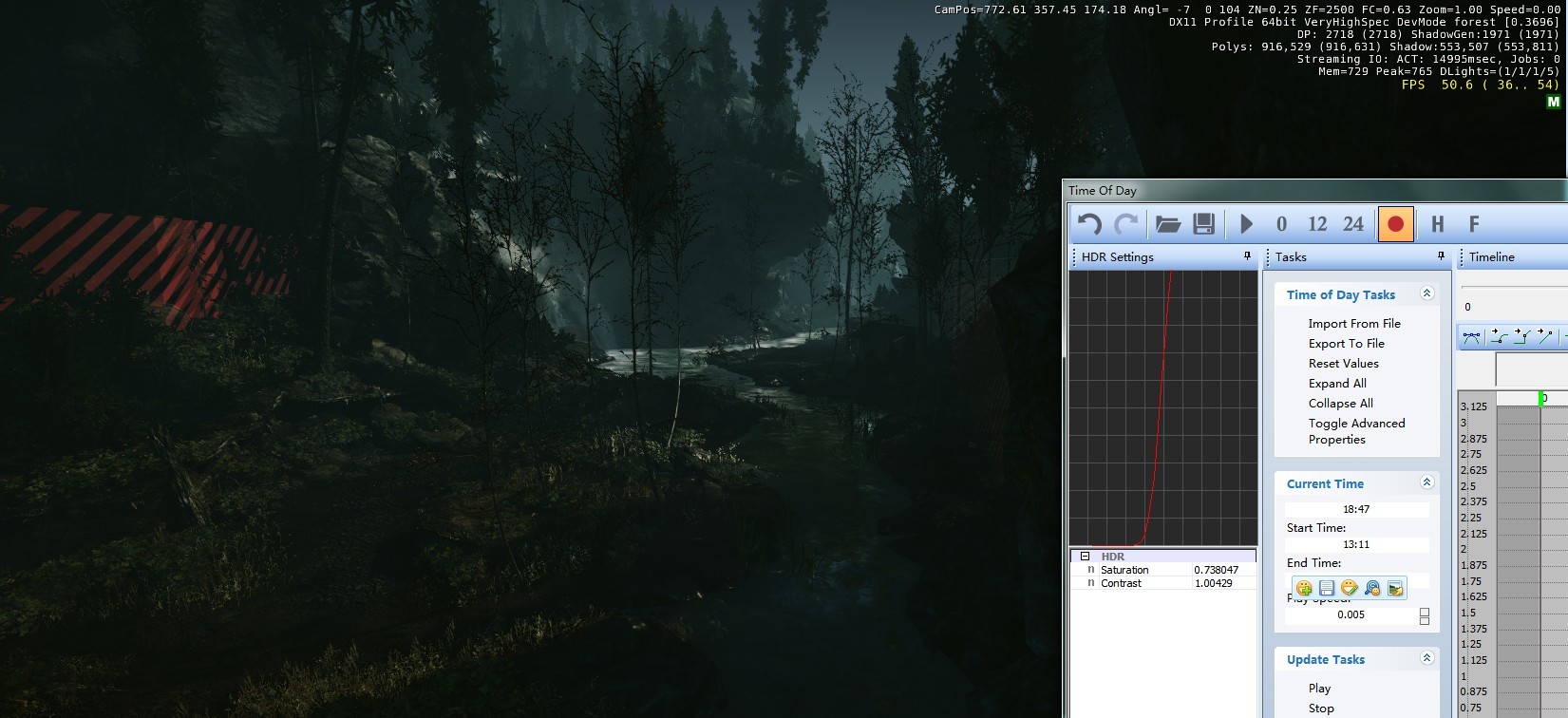Increase Play Speed with the up spinner
Image resolution: width=1568 pixels, height=718 pixels.
pos(1425,612)
